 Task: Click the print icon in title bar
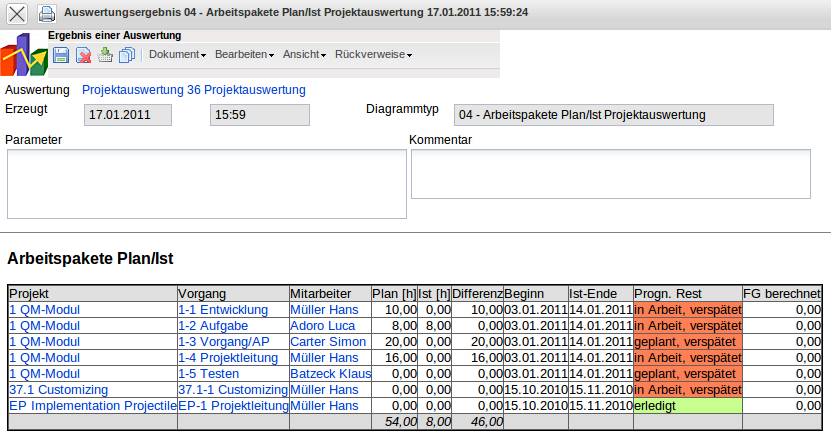pyautogui.click(x=47, y=14)
